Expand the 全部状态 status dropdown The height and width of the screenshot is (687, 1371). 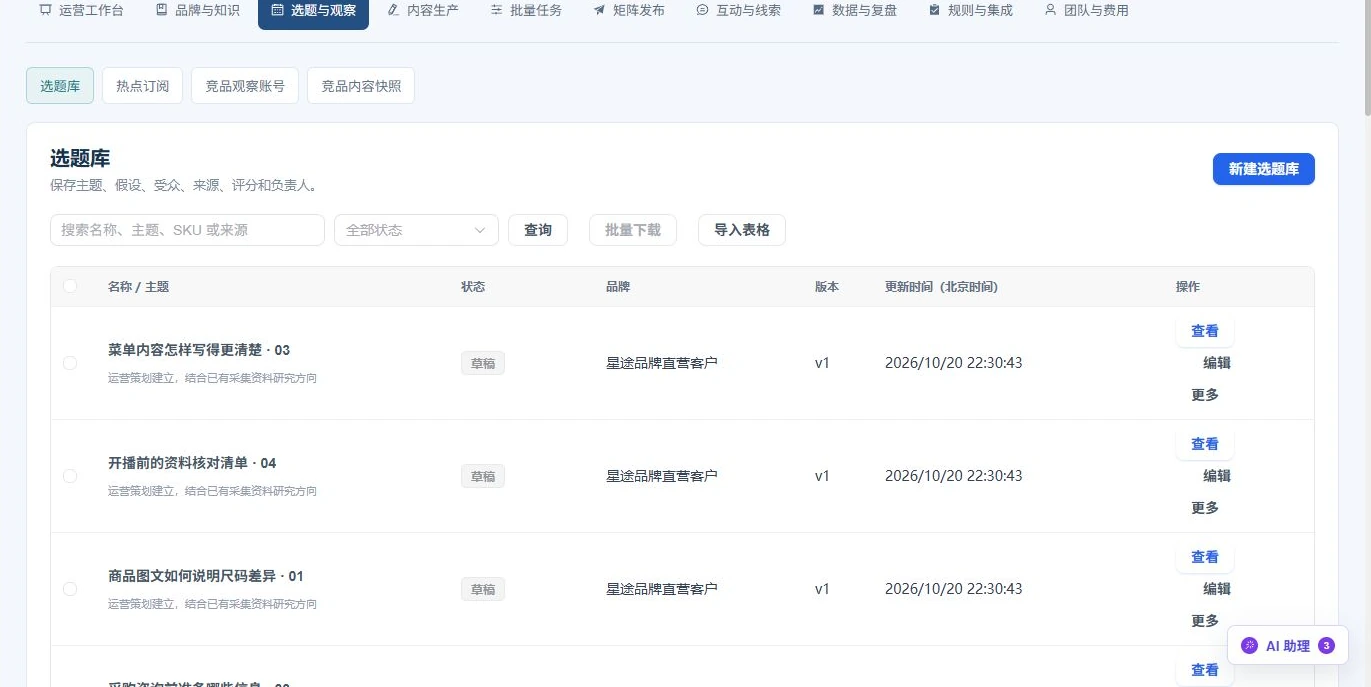click(x=416, y=230)
